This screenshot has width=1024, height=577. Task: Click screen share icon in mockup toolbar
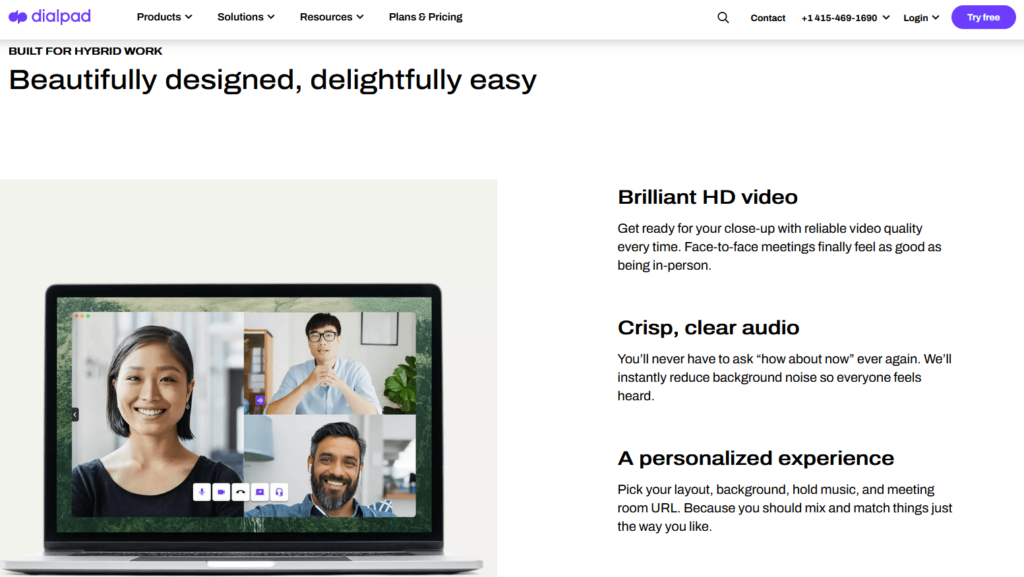tap(260, 492)
